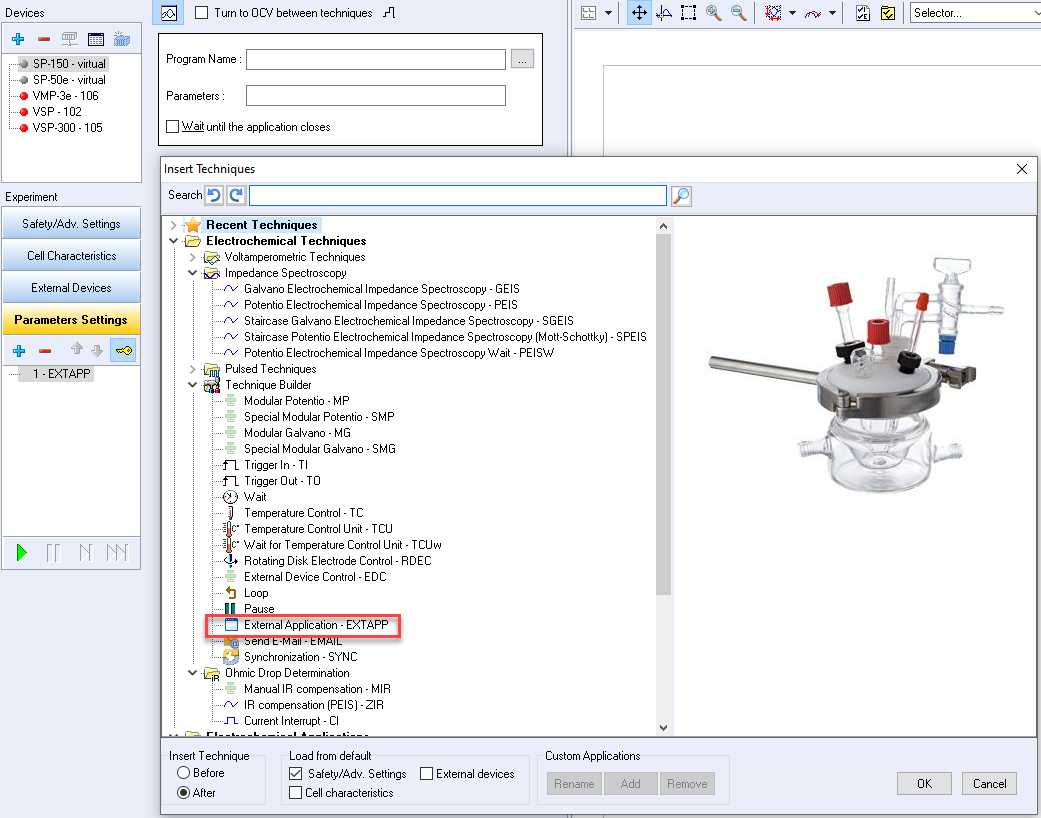Switch to the External Devices tab
1041x818 pixels.
pyautogui.click(x=71, y=288)
